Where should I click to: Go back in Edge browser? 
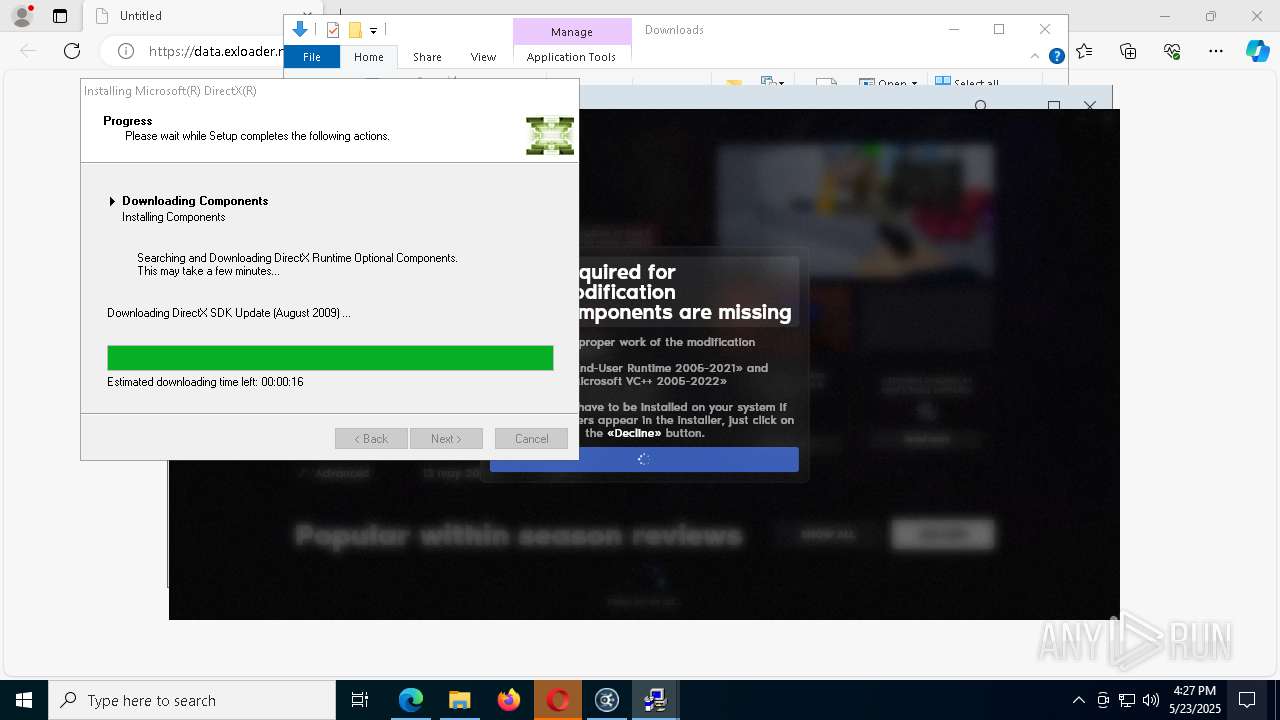click(28, 51)
